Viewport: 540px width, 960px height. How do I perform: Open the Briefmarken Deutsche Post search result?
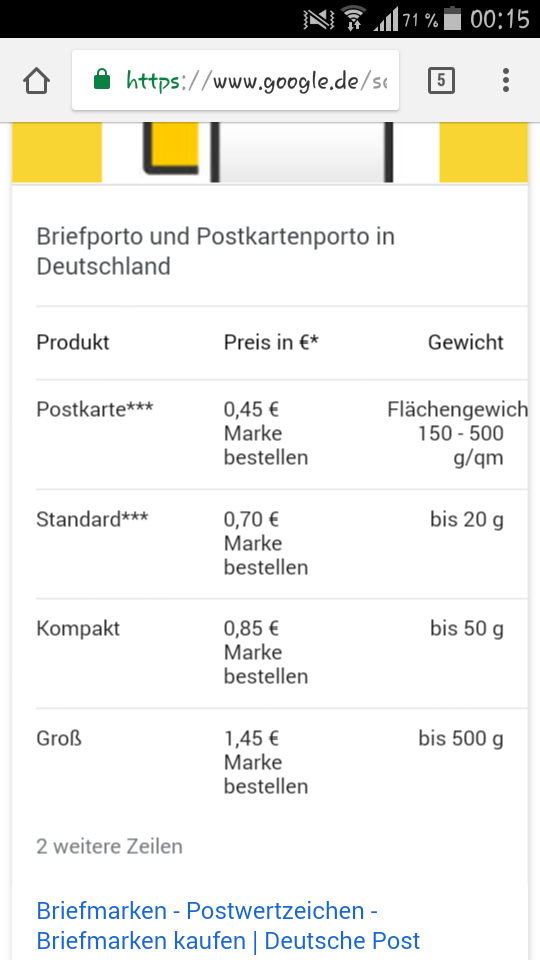[x=228, y=926]
